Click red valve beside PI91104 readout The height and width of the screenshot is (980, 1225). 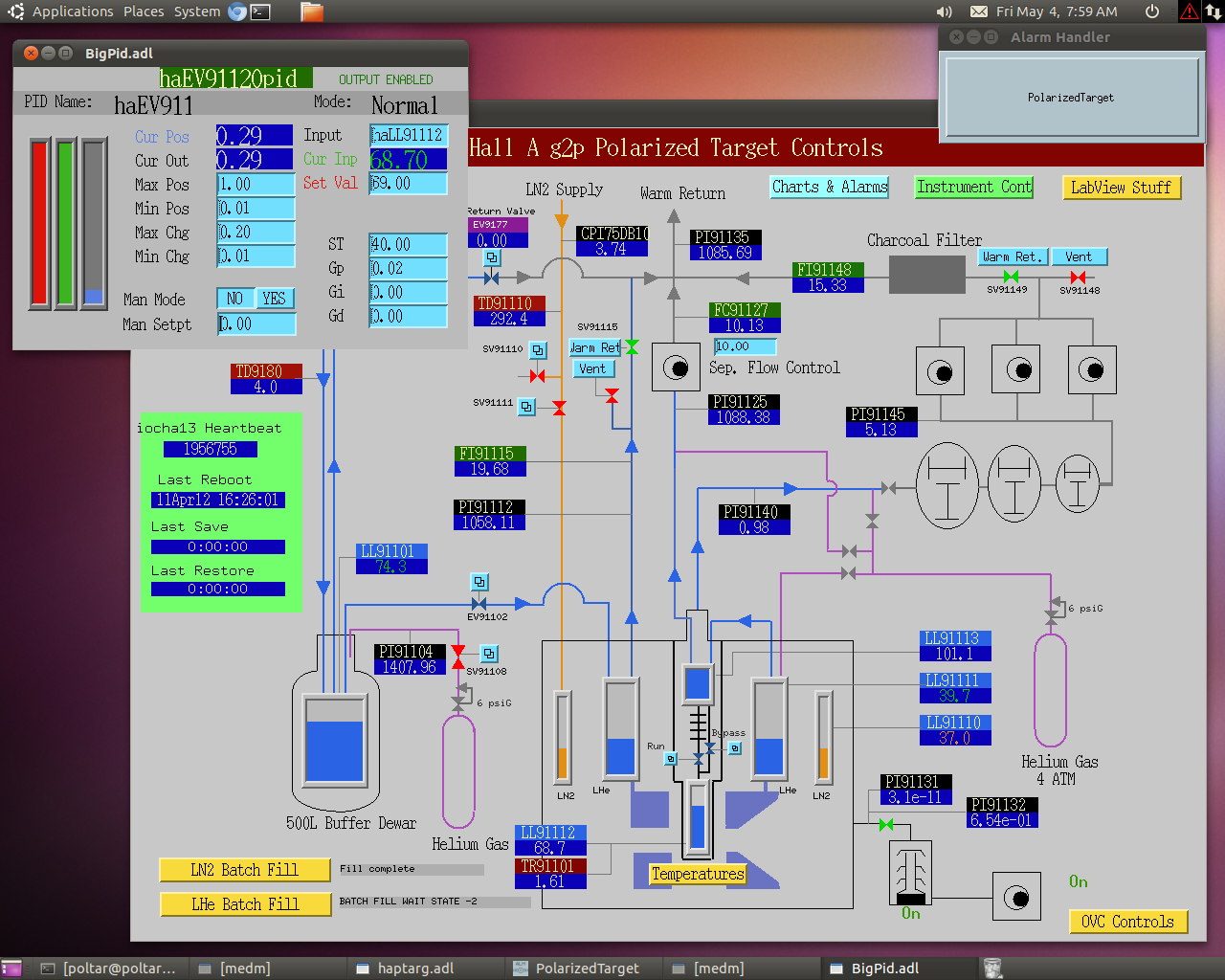[x=458, y=657]
